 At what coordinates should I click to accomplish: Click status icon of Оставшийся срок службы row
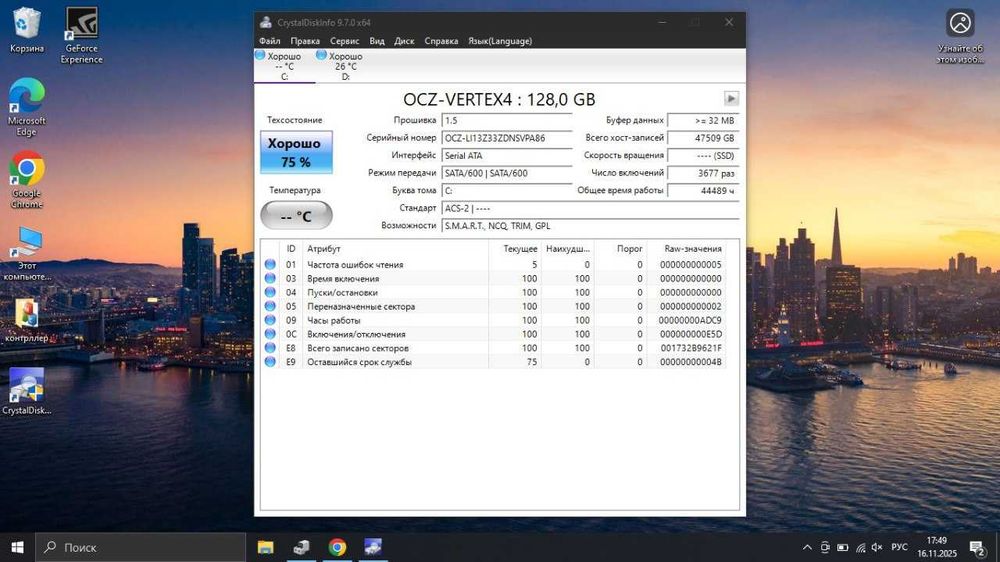tap(270, 362)
